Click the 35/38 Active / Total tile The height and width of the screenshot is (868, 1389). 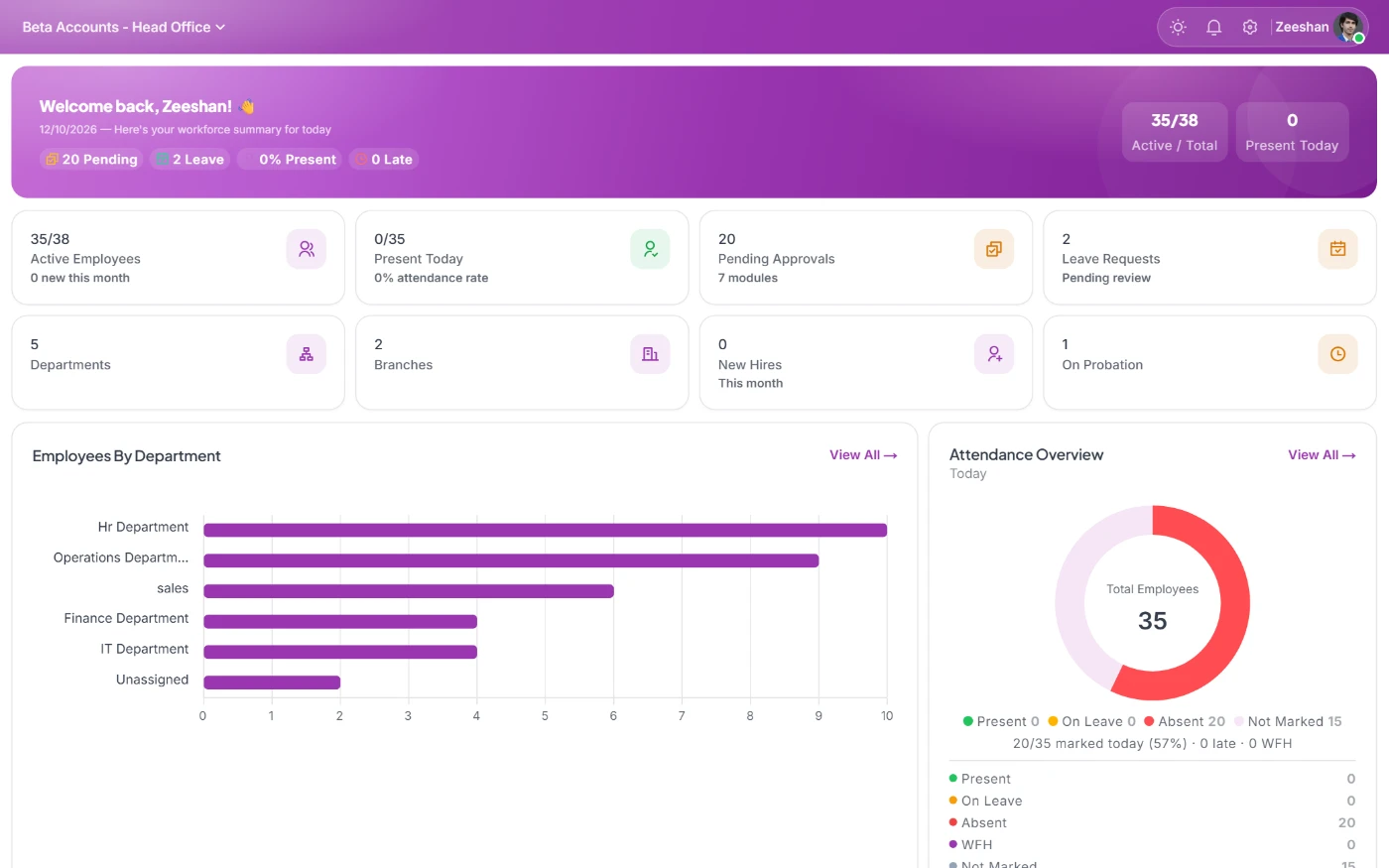[1175, 132]
